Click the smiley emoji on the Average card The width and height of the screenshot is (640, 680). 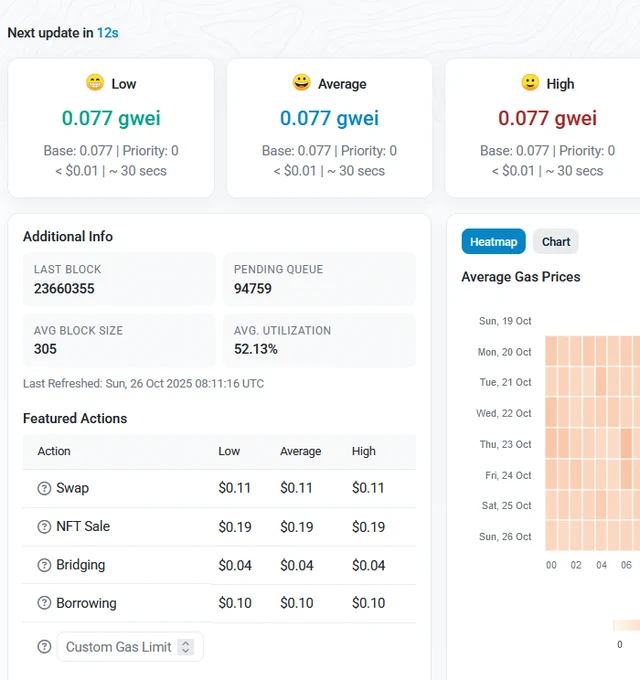point(301,82)
